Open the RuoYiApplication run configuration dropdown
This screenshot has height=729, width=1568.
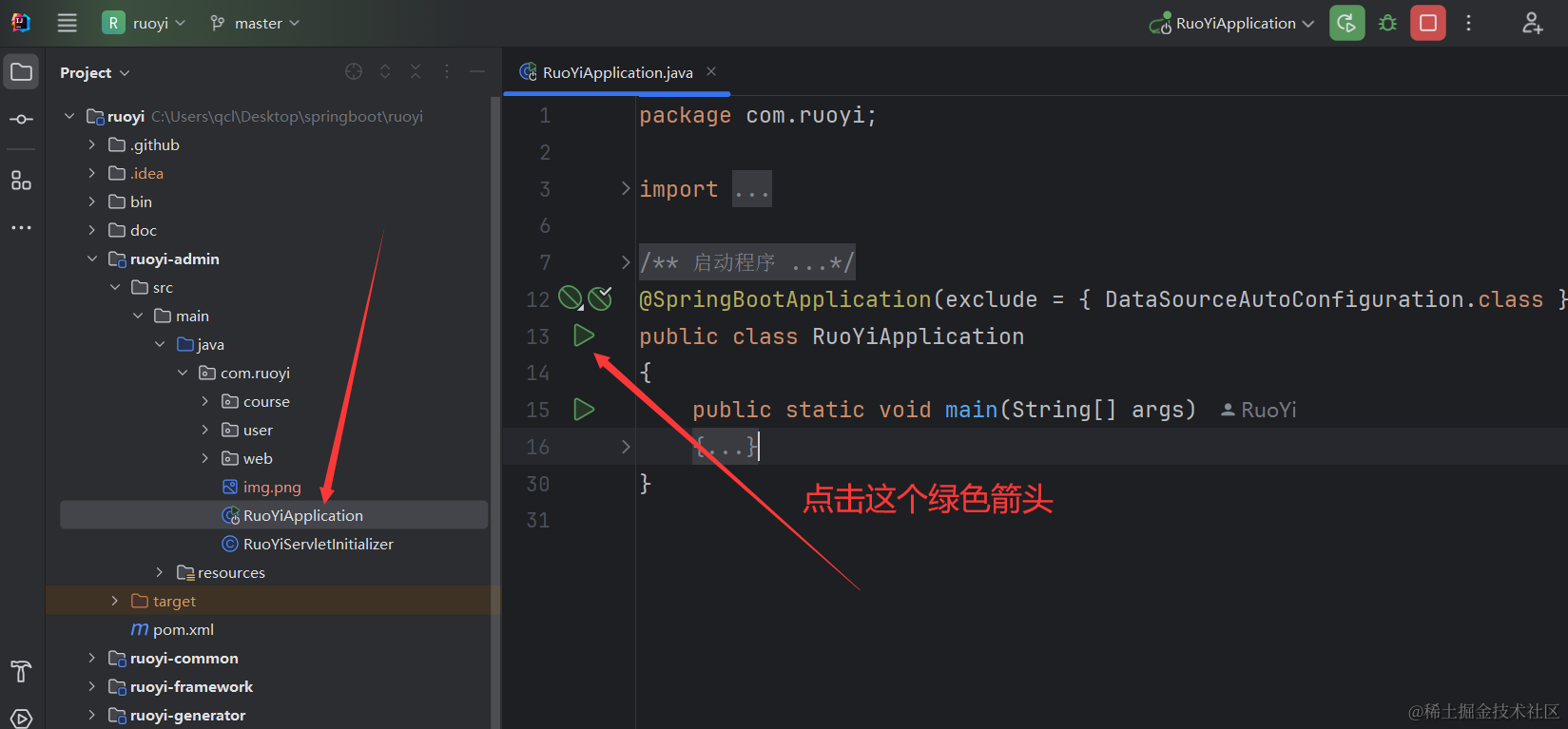(x=1233, y=24)
